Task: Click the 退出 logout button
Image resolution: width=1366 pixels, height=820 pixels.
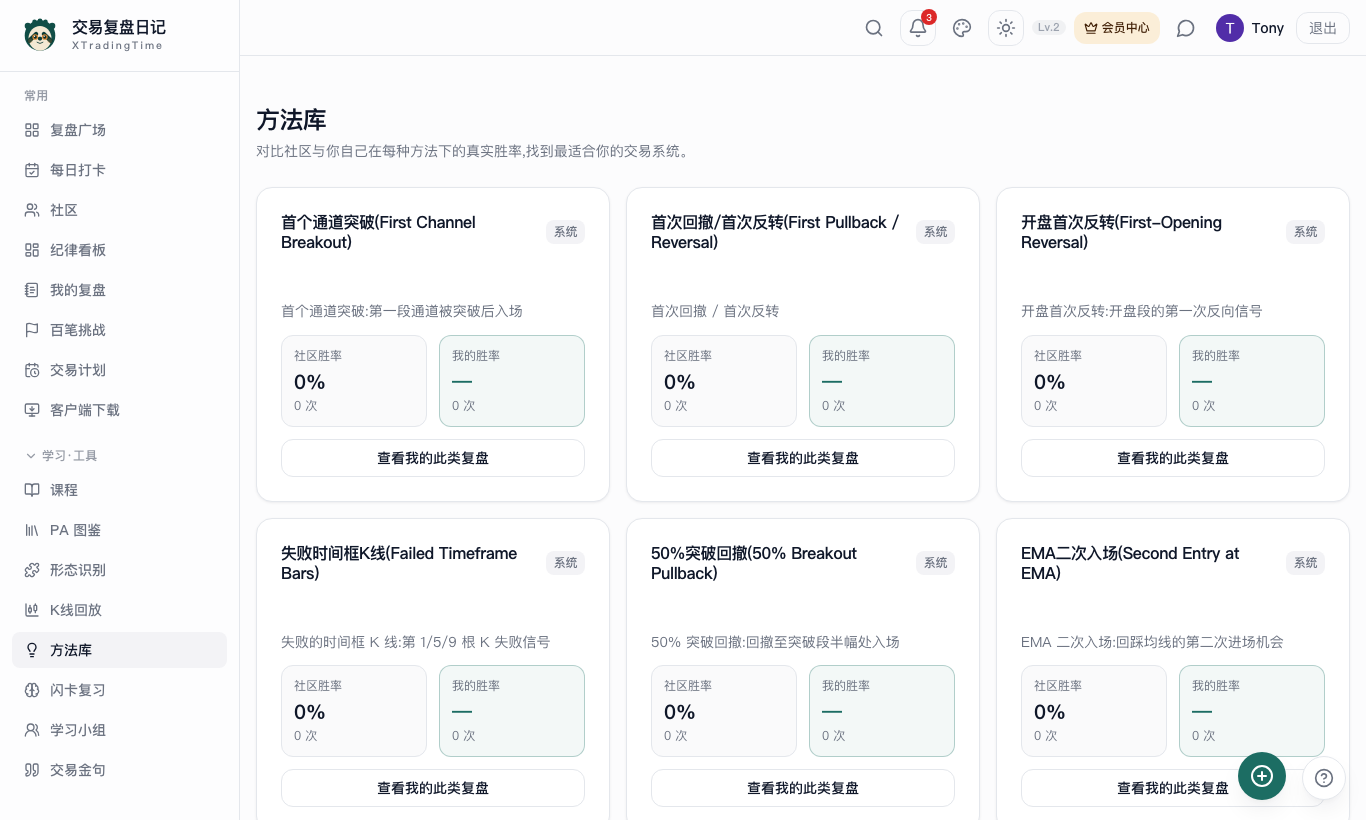Action: pos(1323,28)
